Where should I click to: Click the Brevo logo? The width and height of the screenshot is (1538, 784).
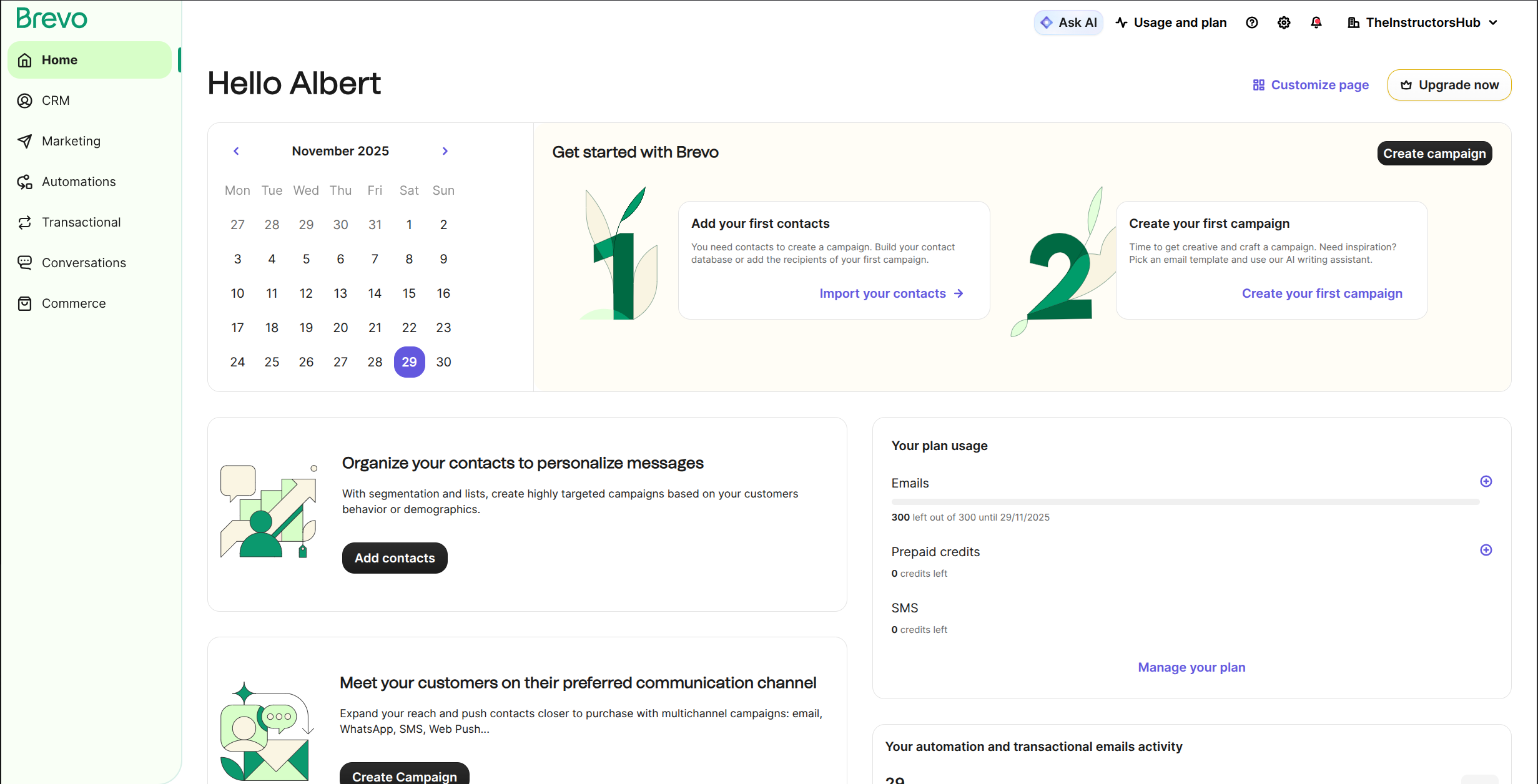point(51,18)
